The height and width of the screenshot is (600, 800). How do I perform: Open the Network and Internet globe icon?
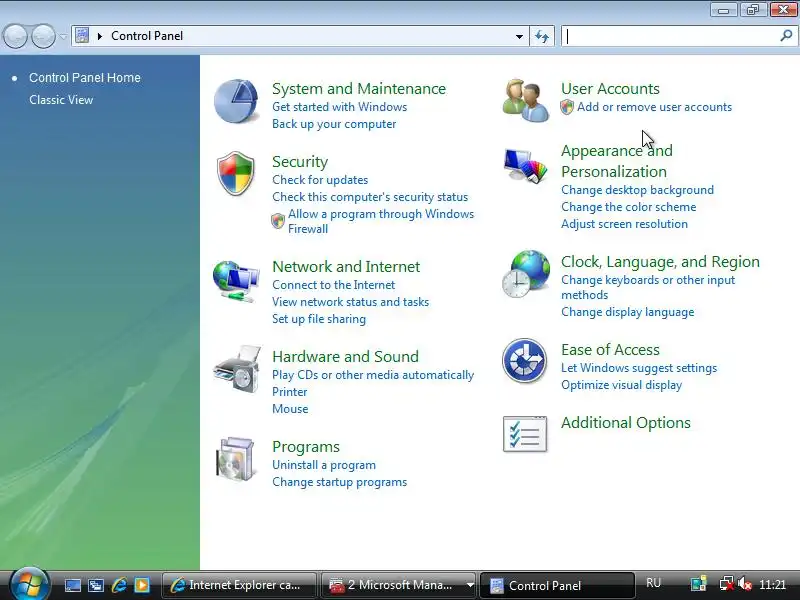236,281
